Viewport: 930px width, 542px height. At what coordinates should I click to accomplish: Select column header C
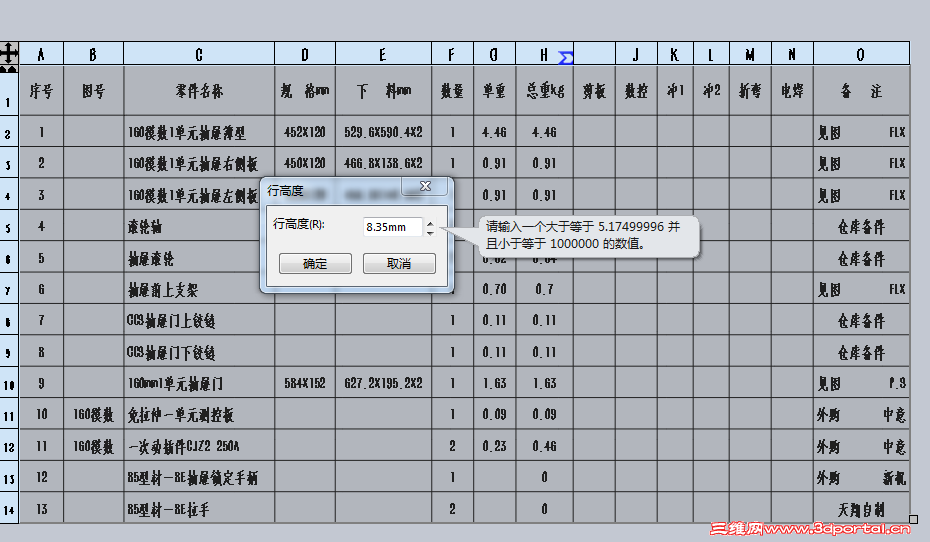(199, 54)
